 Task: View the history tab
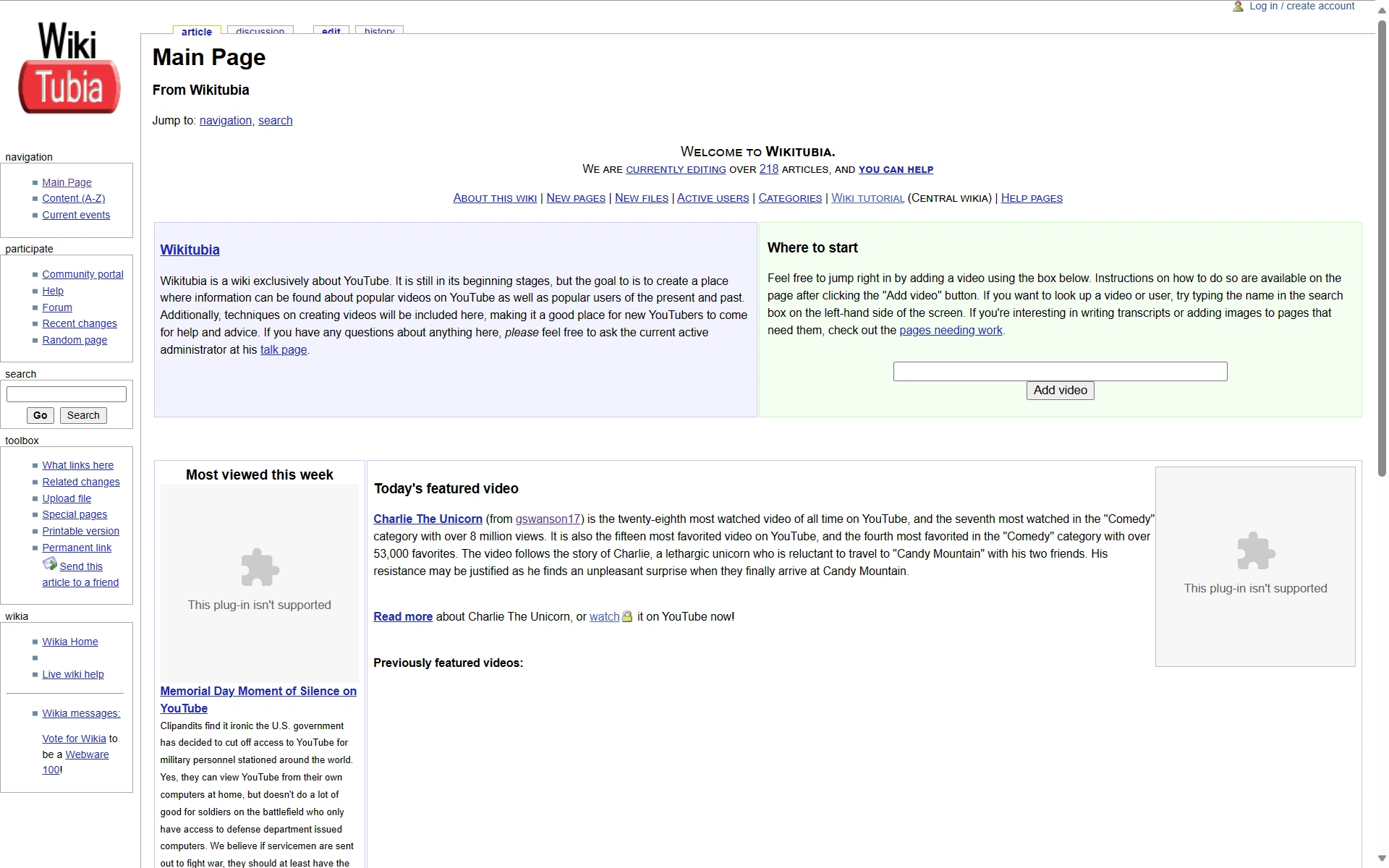[x=379, y=31]
